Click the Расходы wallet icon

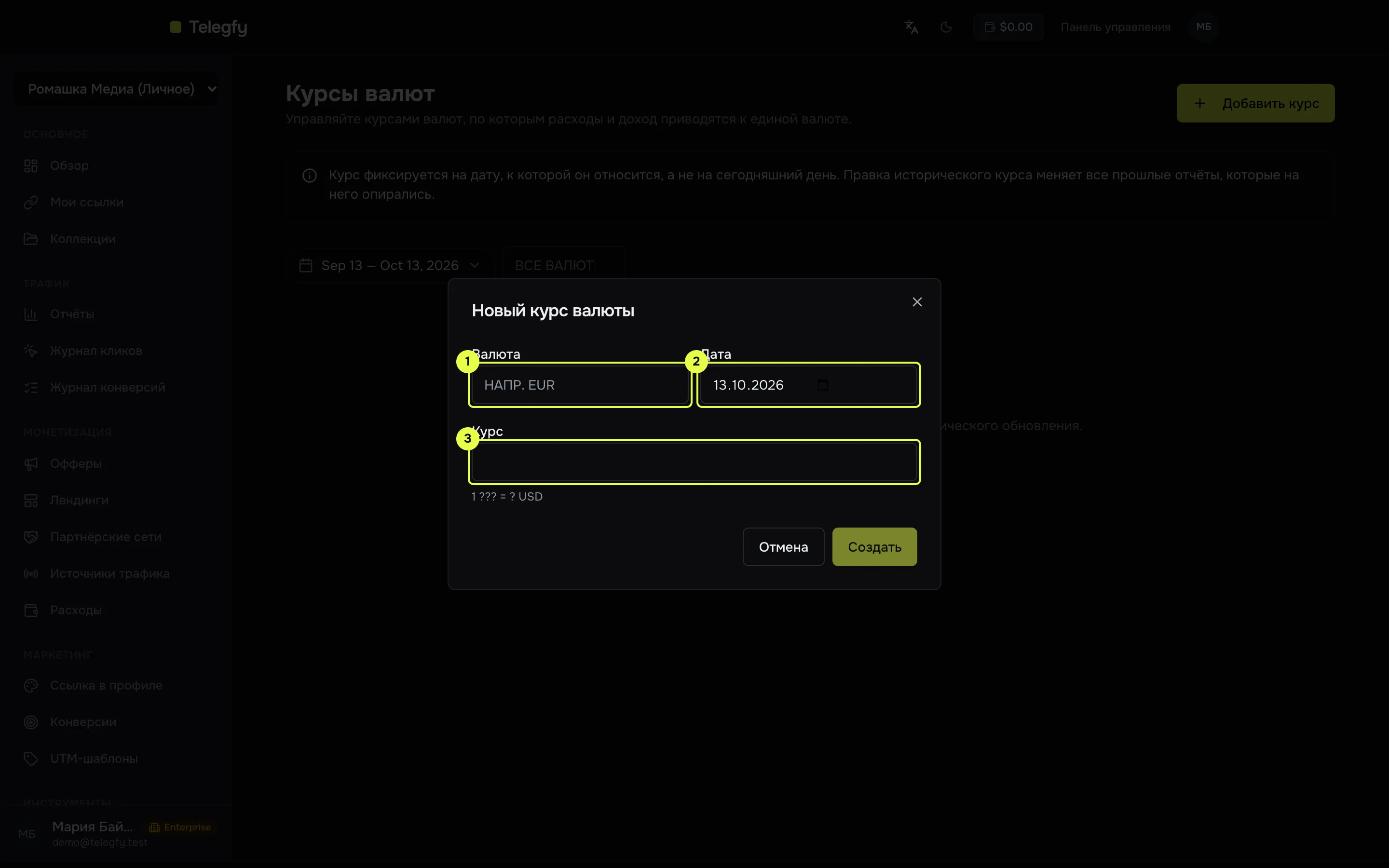[31, 610]
